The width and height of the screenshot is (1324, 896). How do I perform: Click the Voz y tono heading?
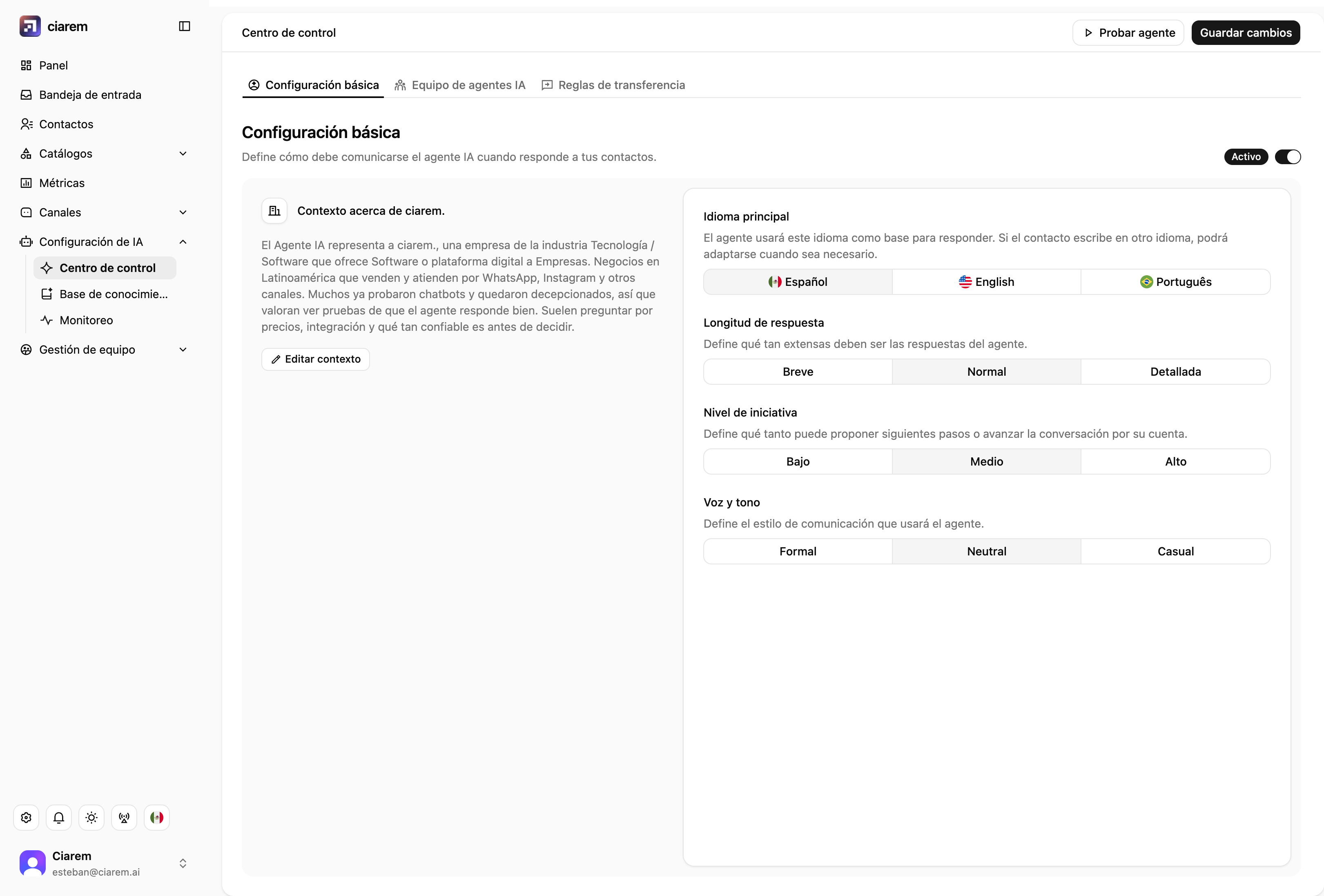pyautogui.click(x=731, y=502)
